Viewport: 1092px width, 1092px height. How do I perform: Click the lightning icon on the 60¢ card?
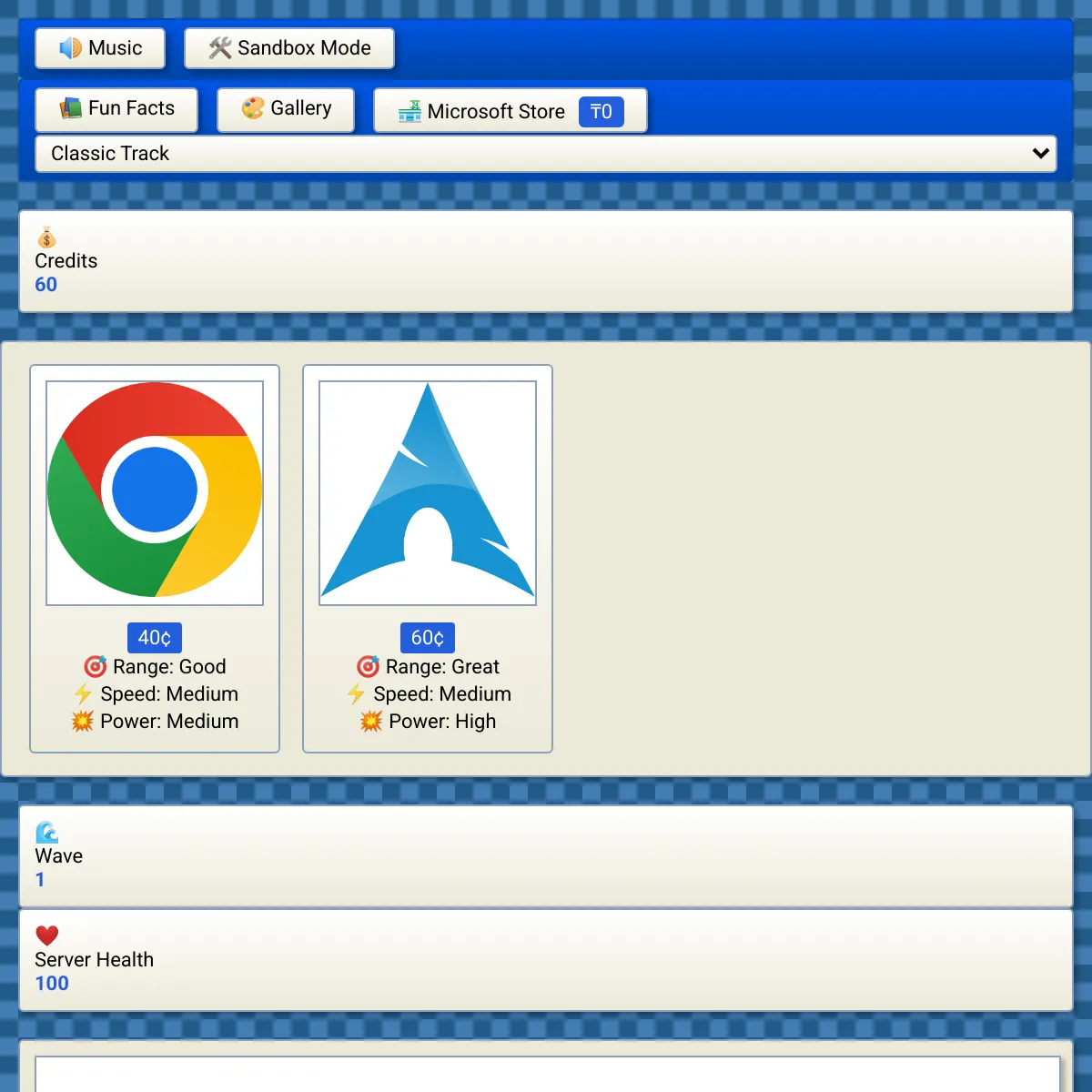coord(356,694)
